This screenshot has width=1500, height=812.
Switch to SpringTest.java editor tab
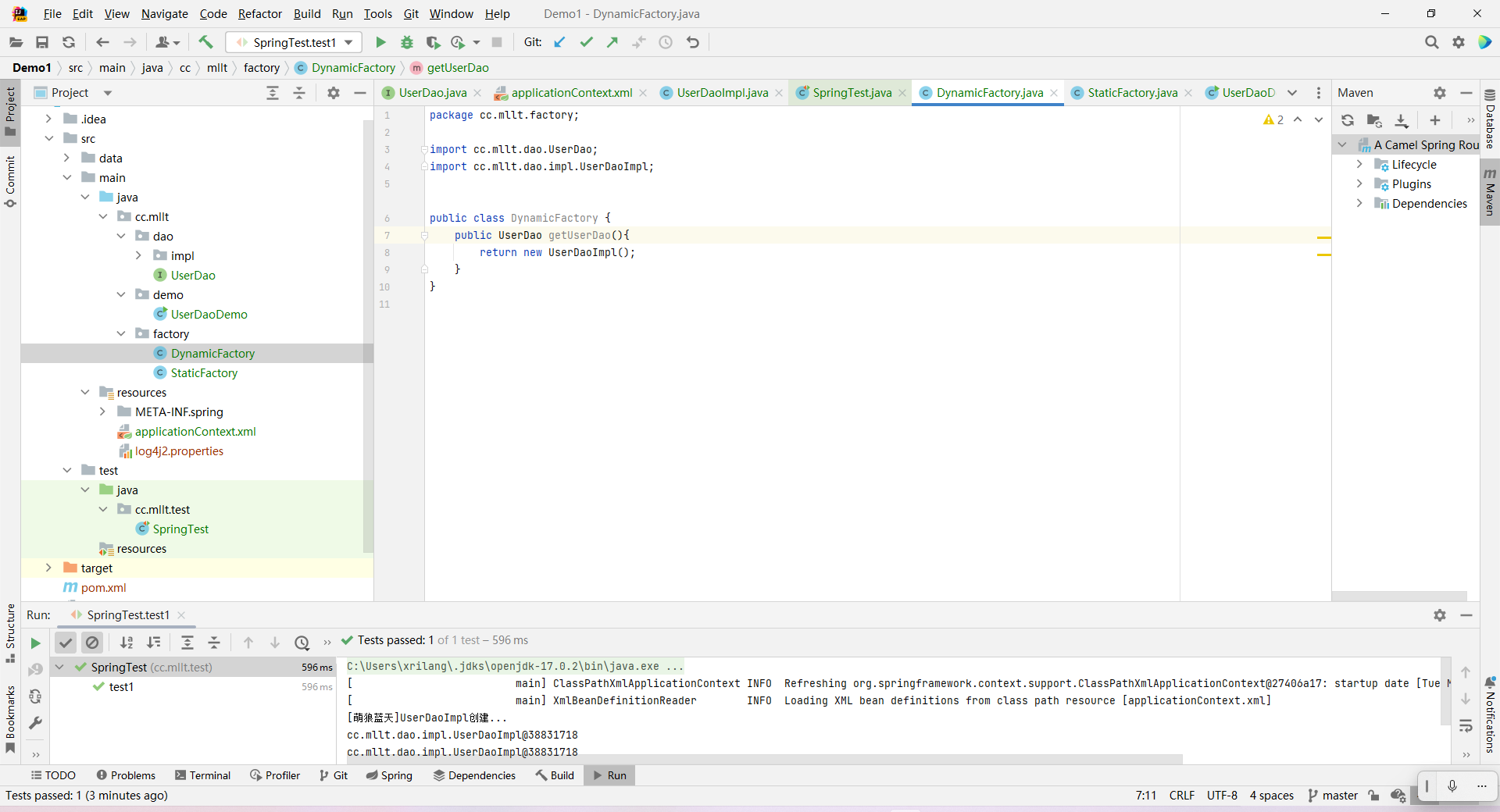pos(852,93)
